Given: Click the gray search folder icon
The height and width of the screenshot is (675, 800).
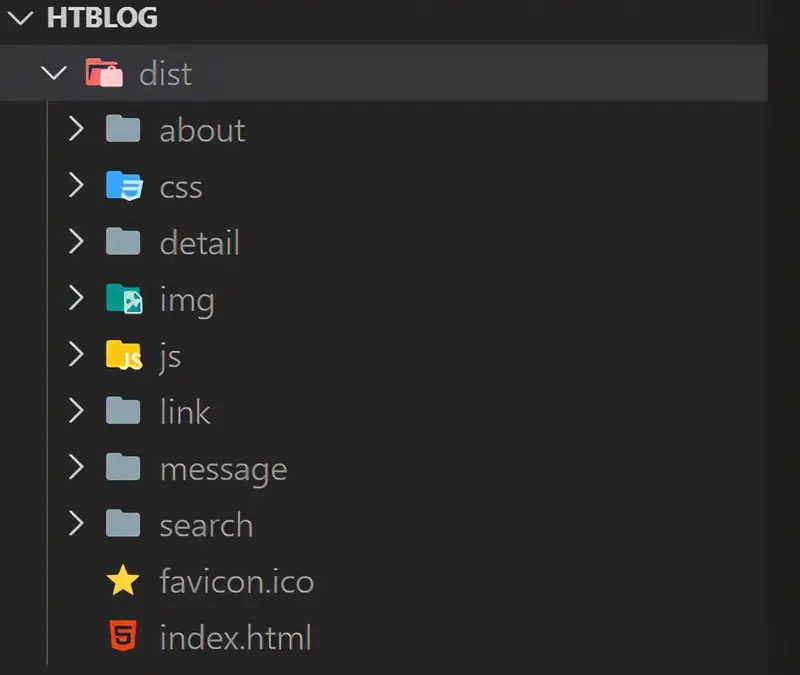Looking at the screenshot, I should click(123, 524).
